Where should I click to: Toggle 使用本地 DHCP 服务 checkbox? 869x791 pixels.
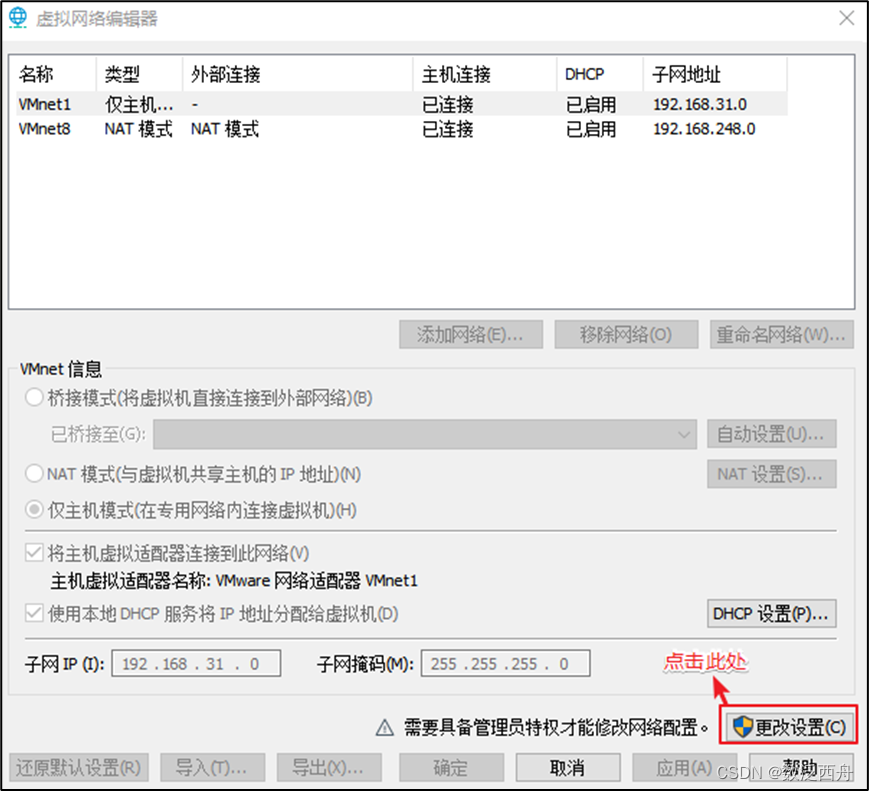[34, 614]
